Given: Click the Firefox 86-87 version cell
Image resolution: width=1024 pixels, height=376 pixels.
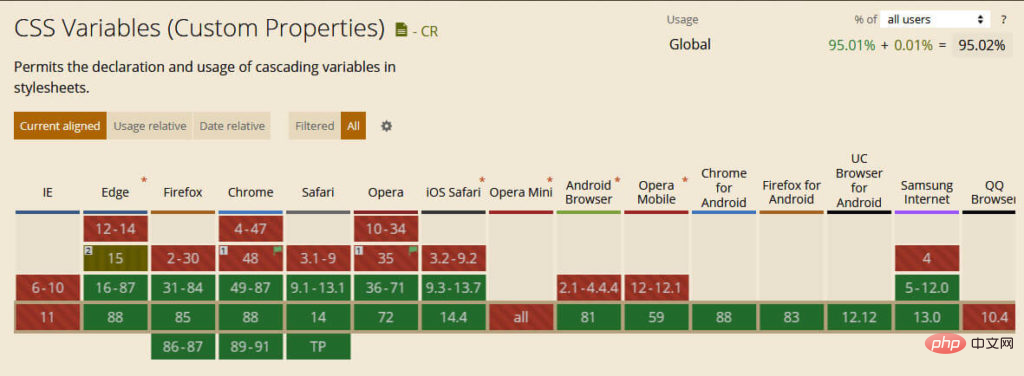Looking at the screenshot, I should click(x=183, y=347).
